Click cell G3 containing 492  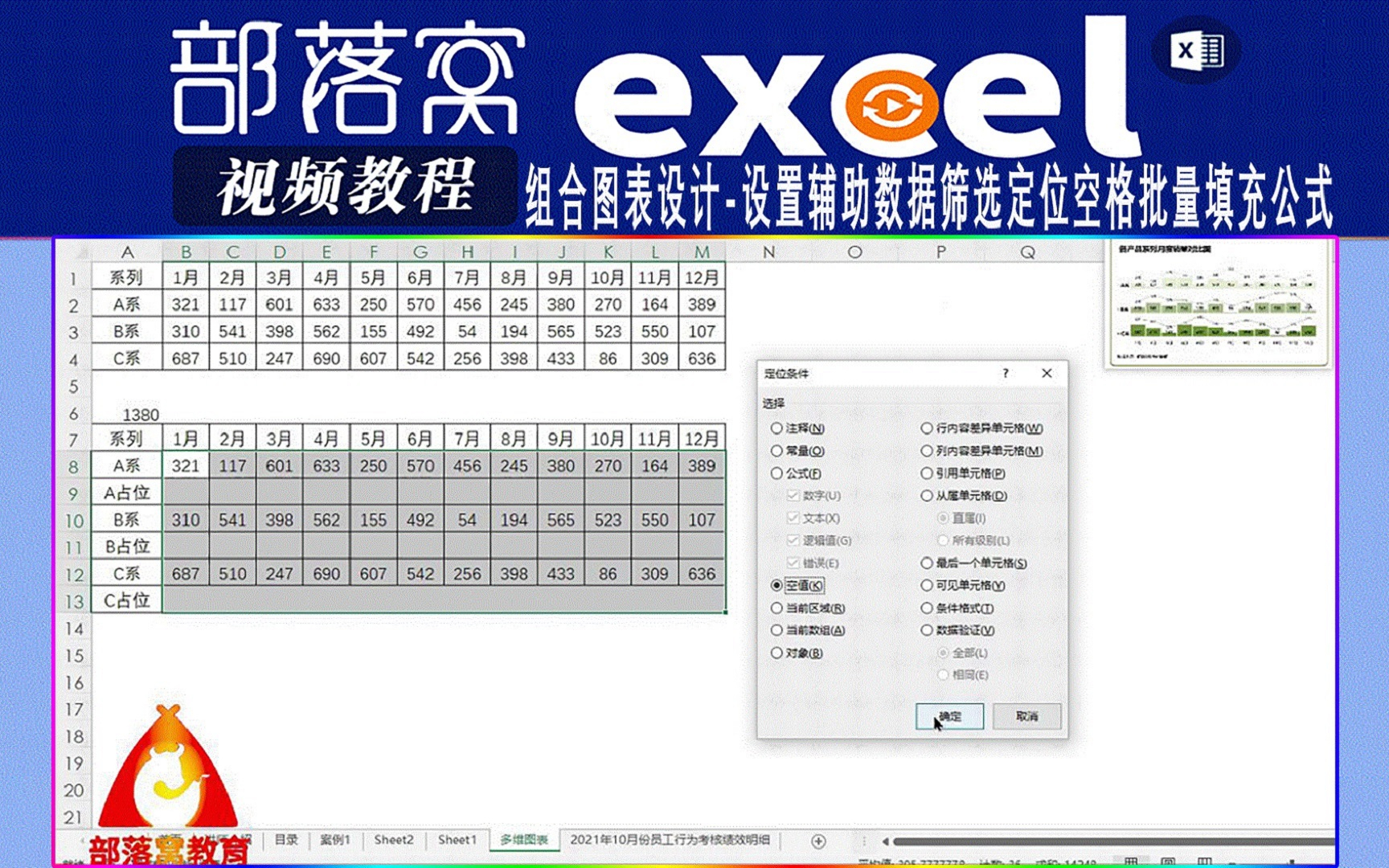pos(420,331)
